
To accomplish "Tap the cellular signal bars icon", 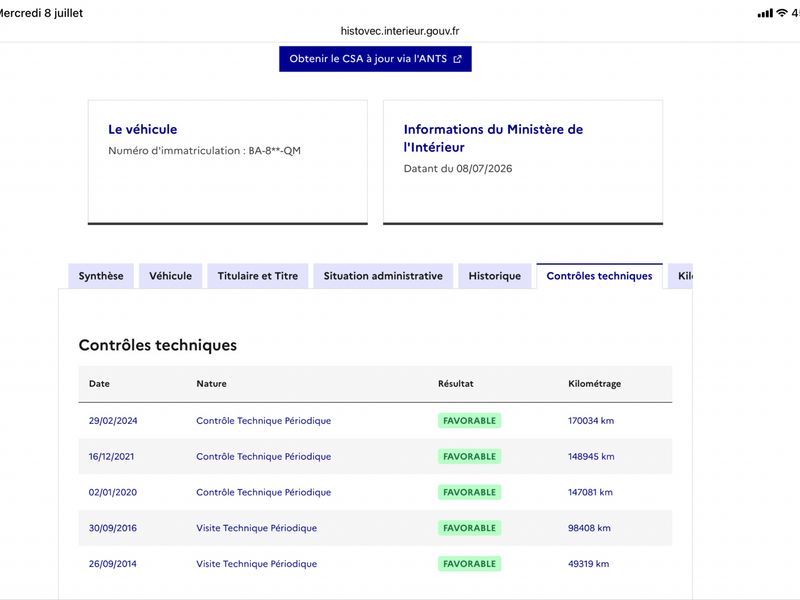I will point(765,13).
